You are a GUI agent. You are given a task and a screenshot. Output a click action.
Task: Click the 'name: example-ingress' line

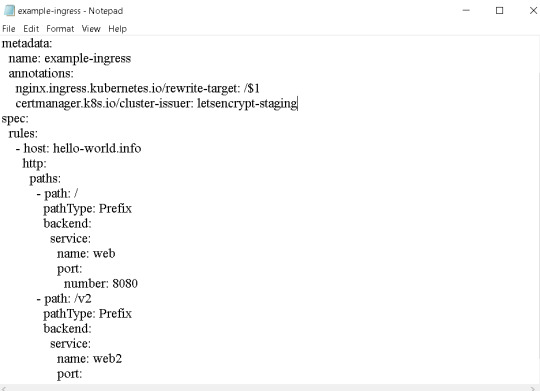pyautogui.click(x=70, y=59)
